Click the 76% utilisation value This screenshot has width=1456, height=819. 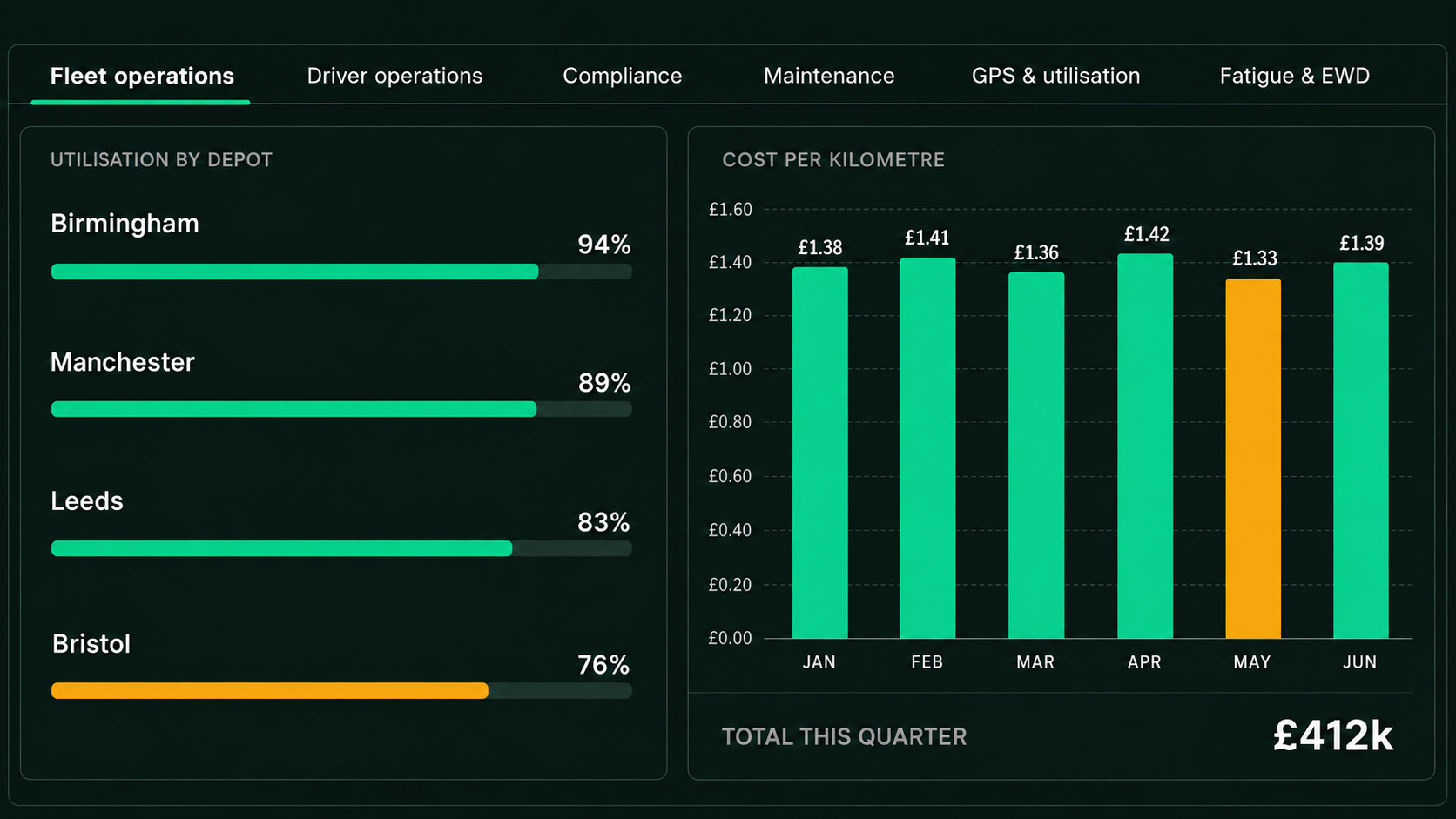[603, 665]
